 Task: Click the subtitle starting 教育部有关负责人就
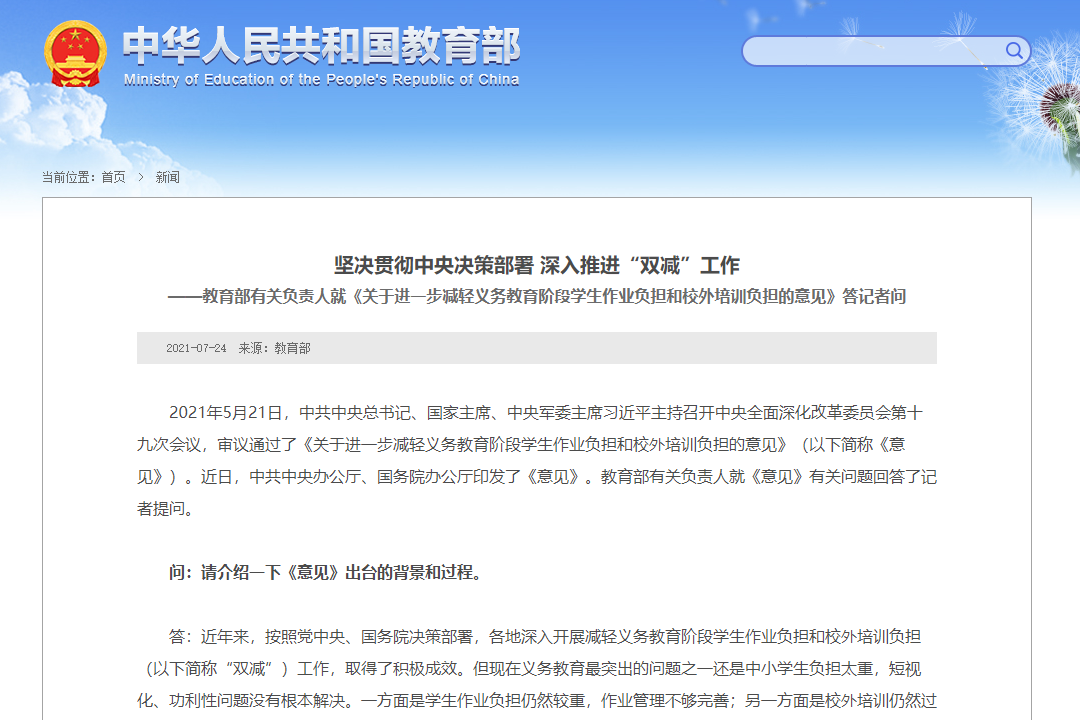coord(537,296)
